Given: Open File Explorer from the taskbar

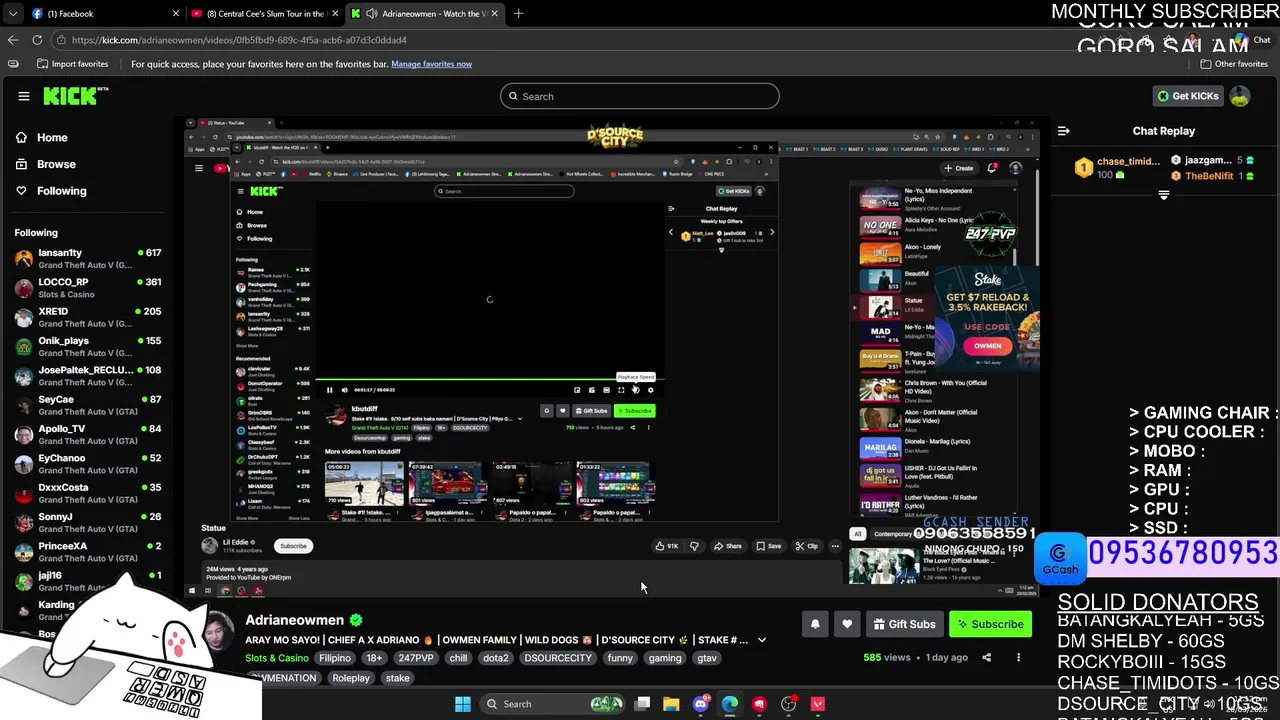Looking at the screenshot, I should (x=671, y=704).
